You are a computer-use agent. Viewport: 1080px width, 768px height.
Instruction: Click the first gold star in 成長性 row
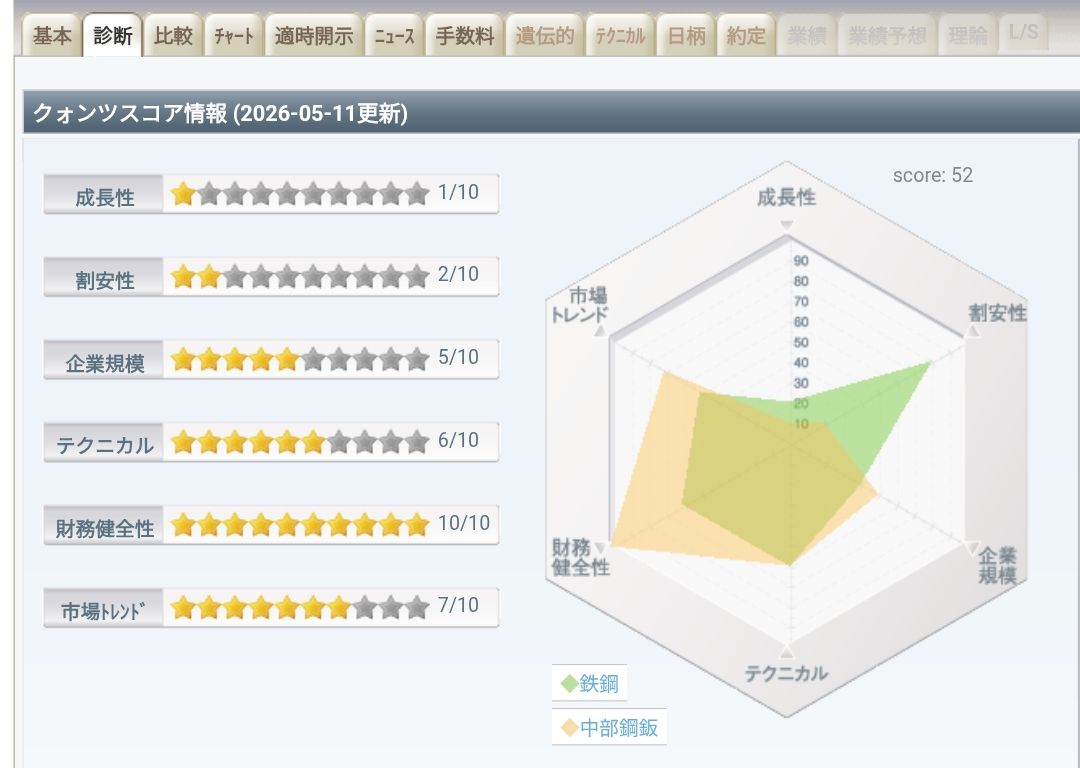click(183, 194)
